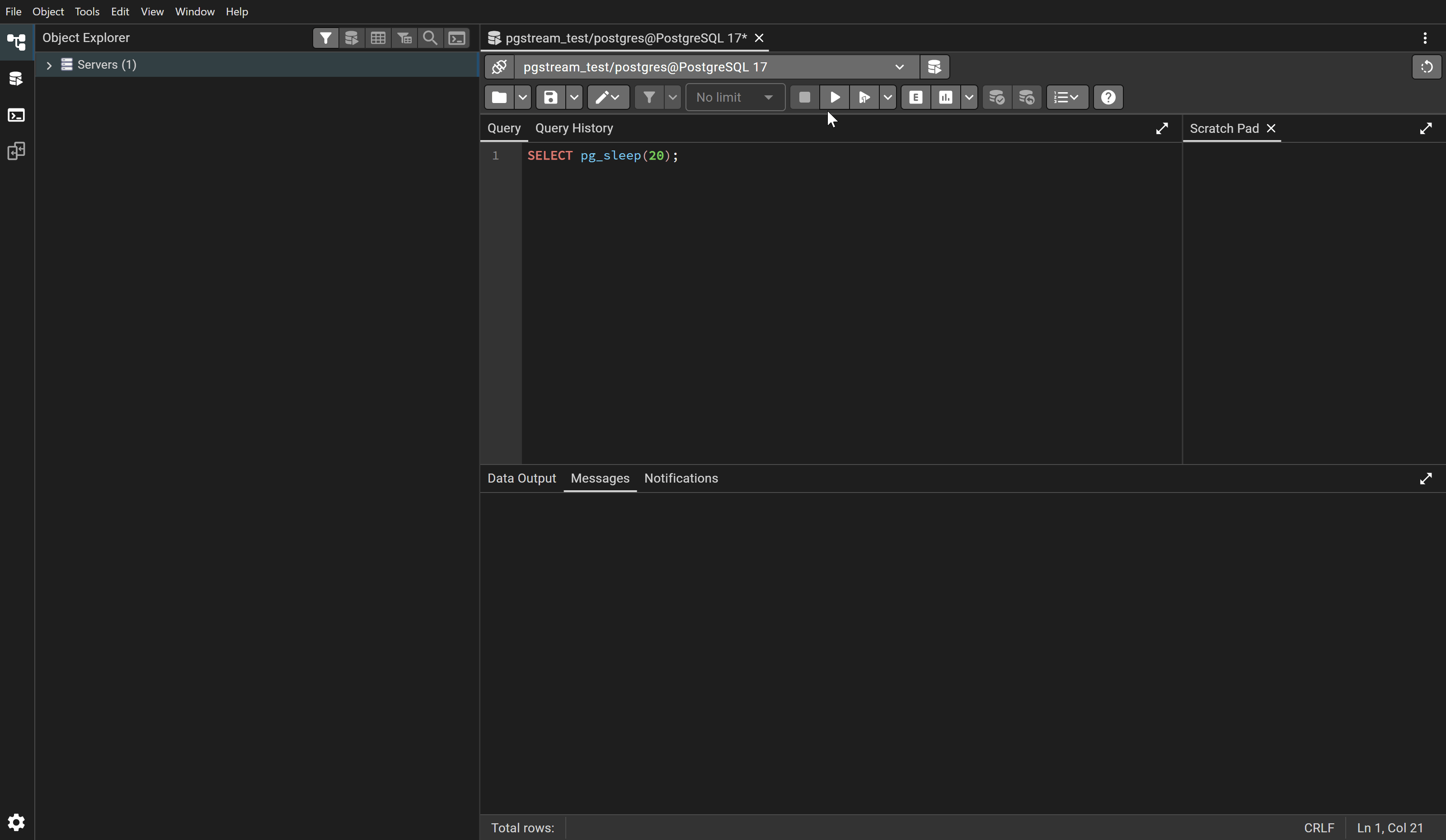Open the Explain options dropdown arrow
Viewport: 1446px width, 840px height.
click(968, 98)
